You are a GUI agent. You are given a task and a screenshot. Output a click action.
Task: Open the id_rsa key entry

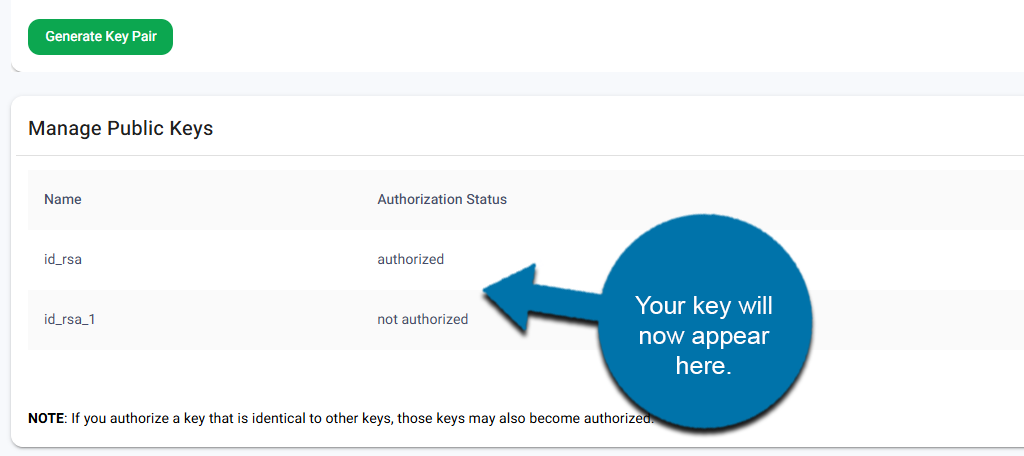(x=62, y=259)
